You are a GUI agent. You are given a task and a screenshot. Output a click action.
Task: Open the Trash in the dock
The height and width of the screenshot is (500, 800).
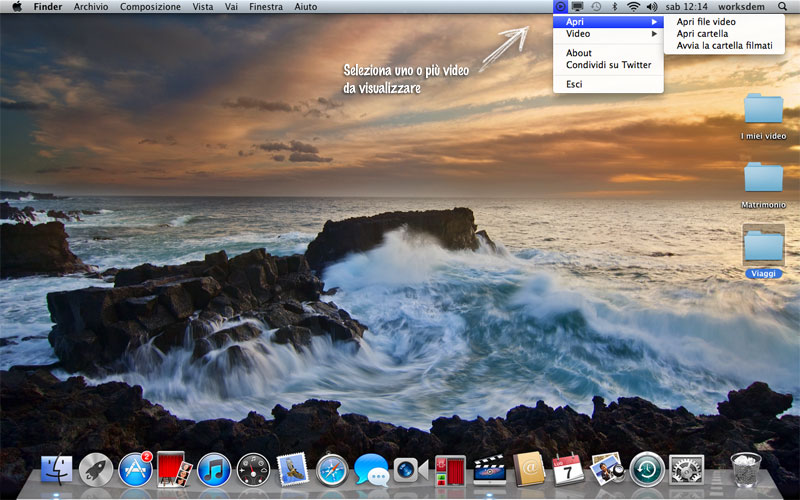click(745, 469)
